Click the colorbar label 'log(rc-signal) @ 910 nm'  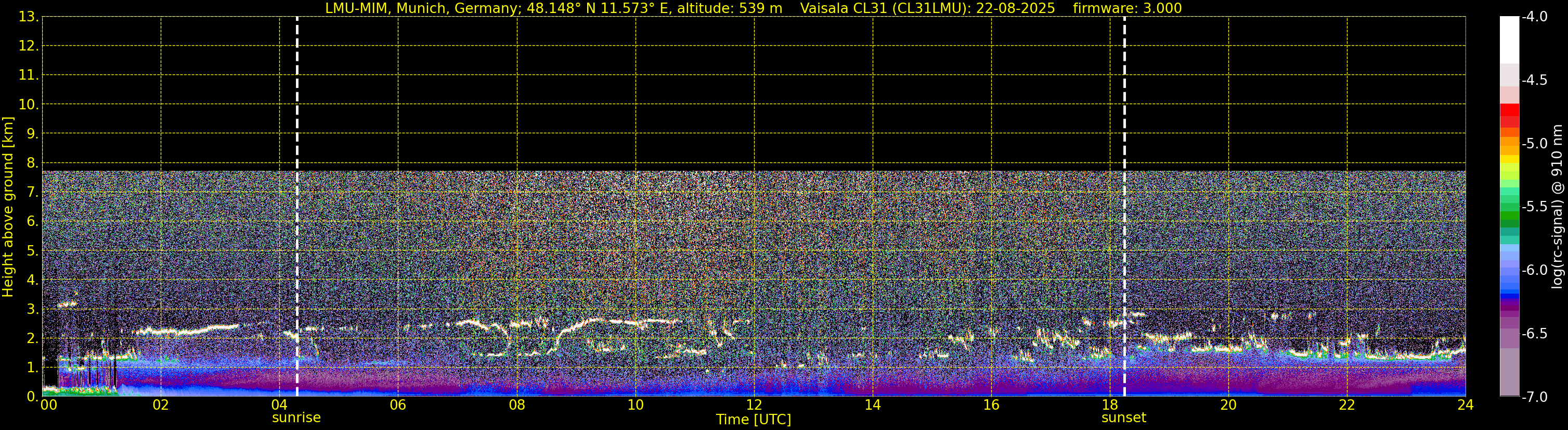tap(1557, 207)
